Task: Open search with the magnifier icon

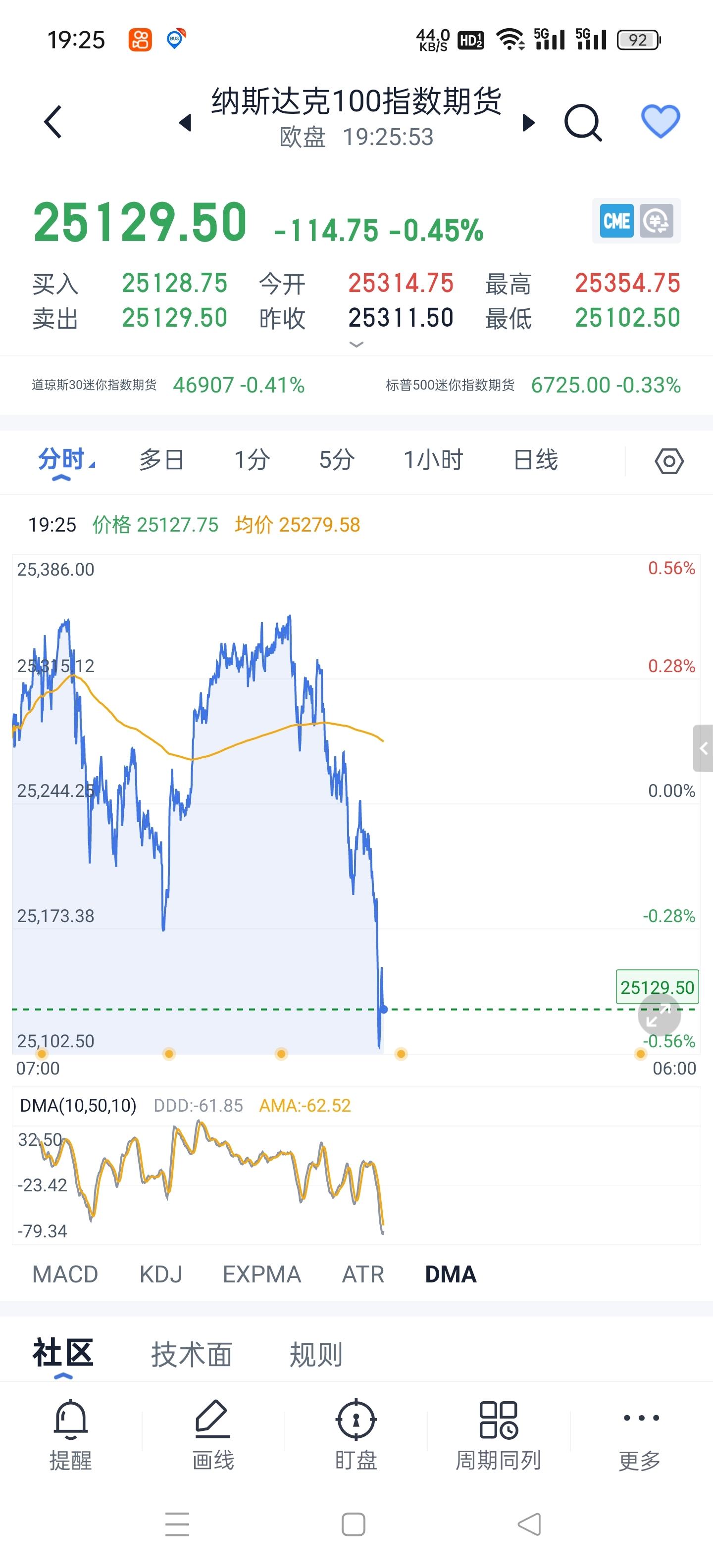Action: [x=583, y=122]
